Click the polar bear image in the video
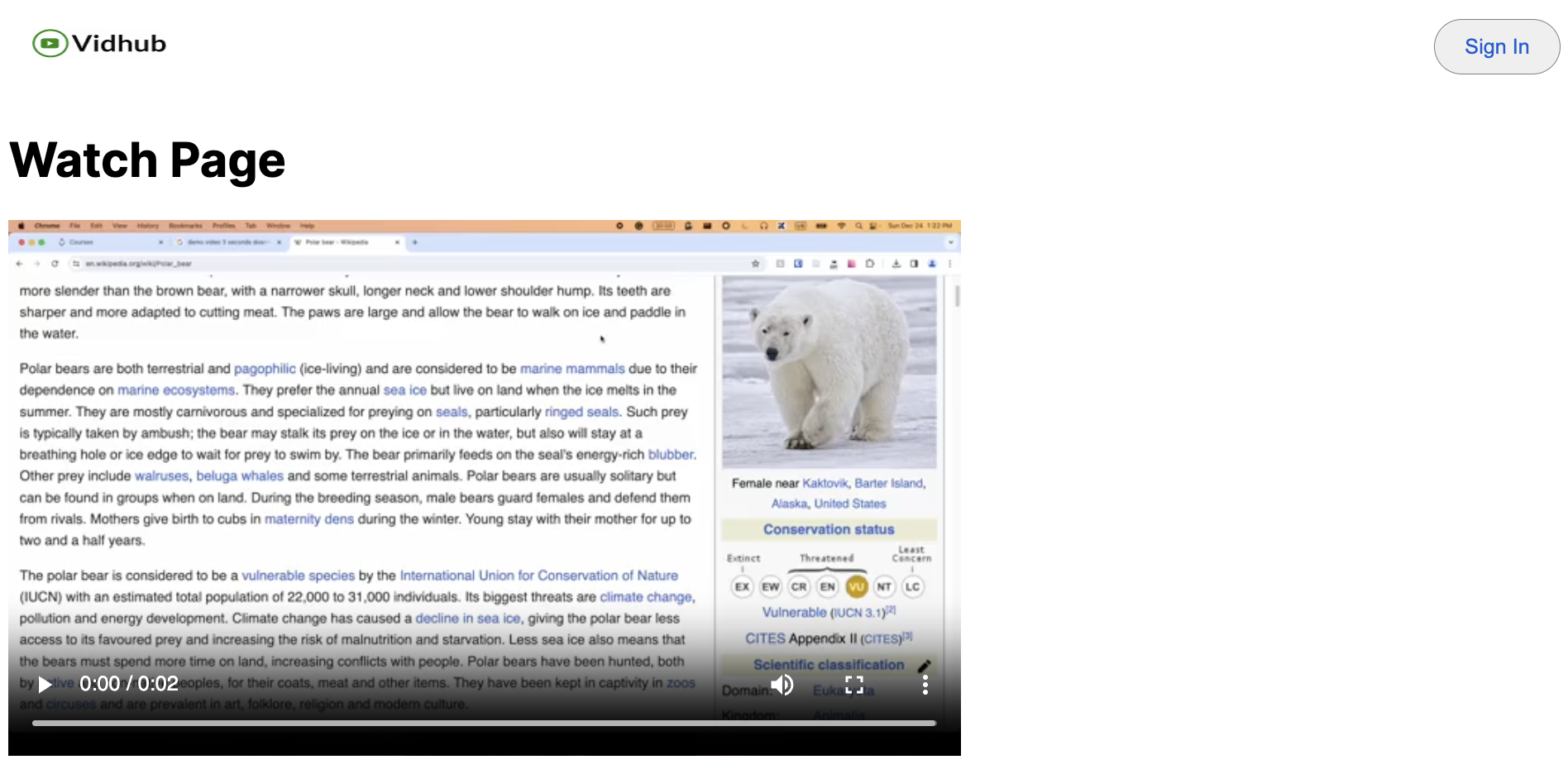The image size is (1568, 779). coord(829,372)
